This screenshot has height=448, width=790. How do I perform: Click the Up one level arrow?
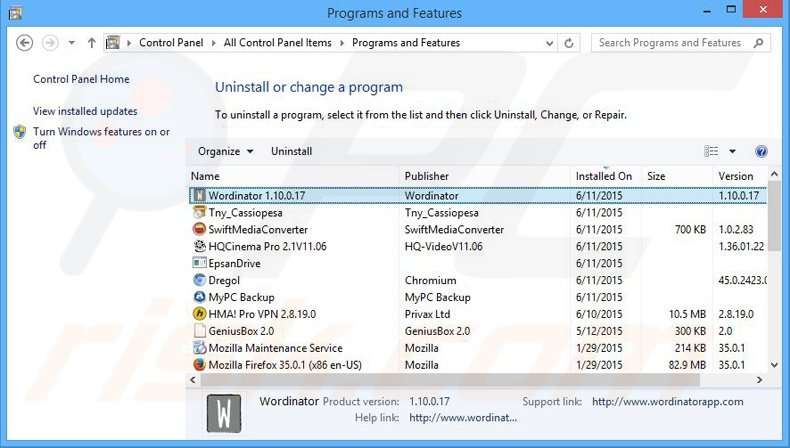92,43
